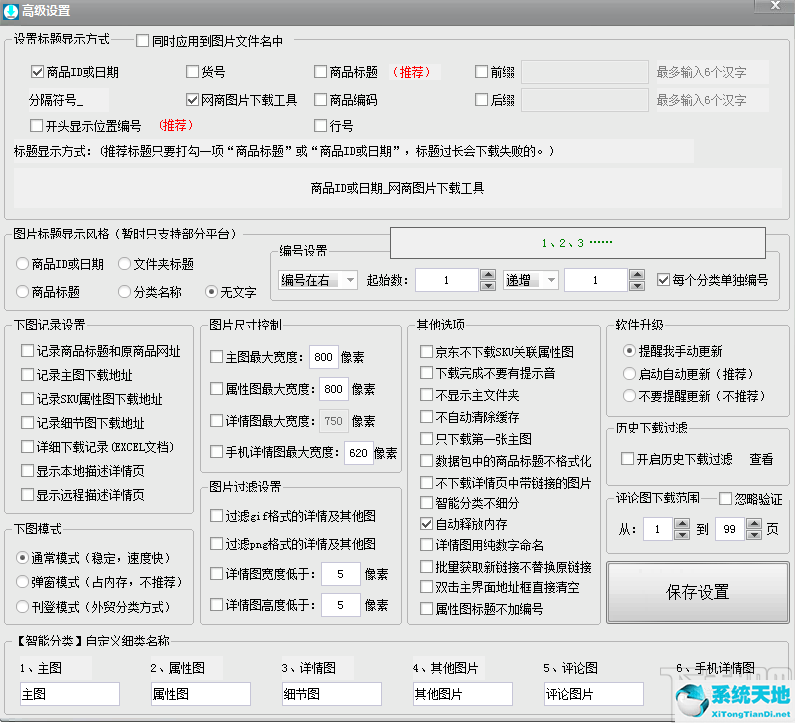Check 详情图用纯数字命名
The height and width of the screenshot is (723, 795).
[x=426, y=545]
